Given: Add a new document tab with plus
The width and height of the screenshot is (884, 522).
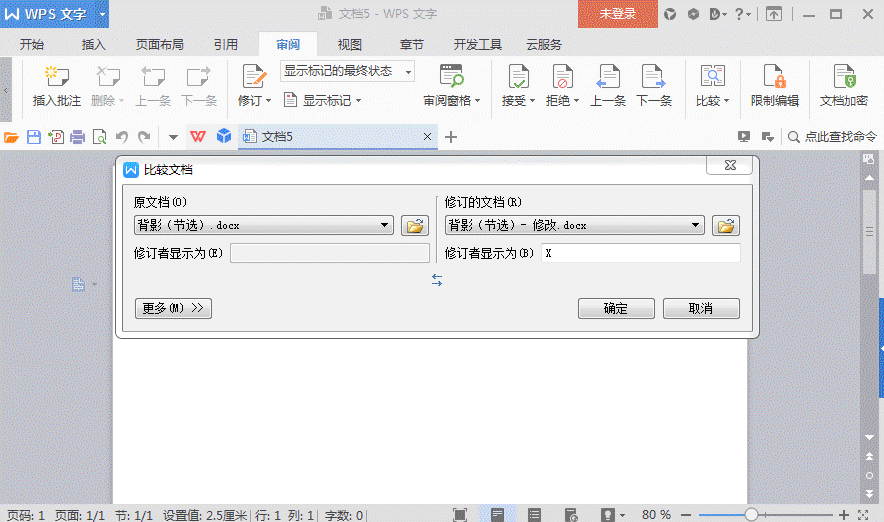Looking at the screenshot, I should click(x=451, y=137).
